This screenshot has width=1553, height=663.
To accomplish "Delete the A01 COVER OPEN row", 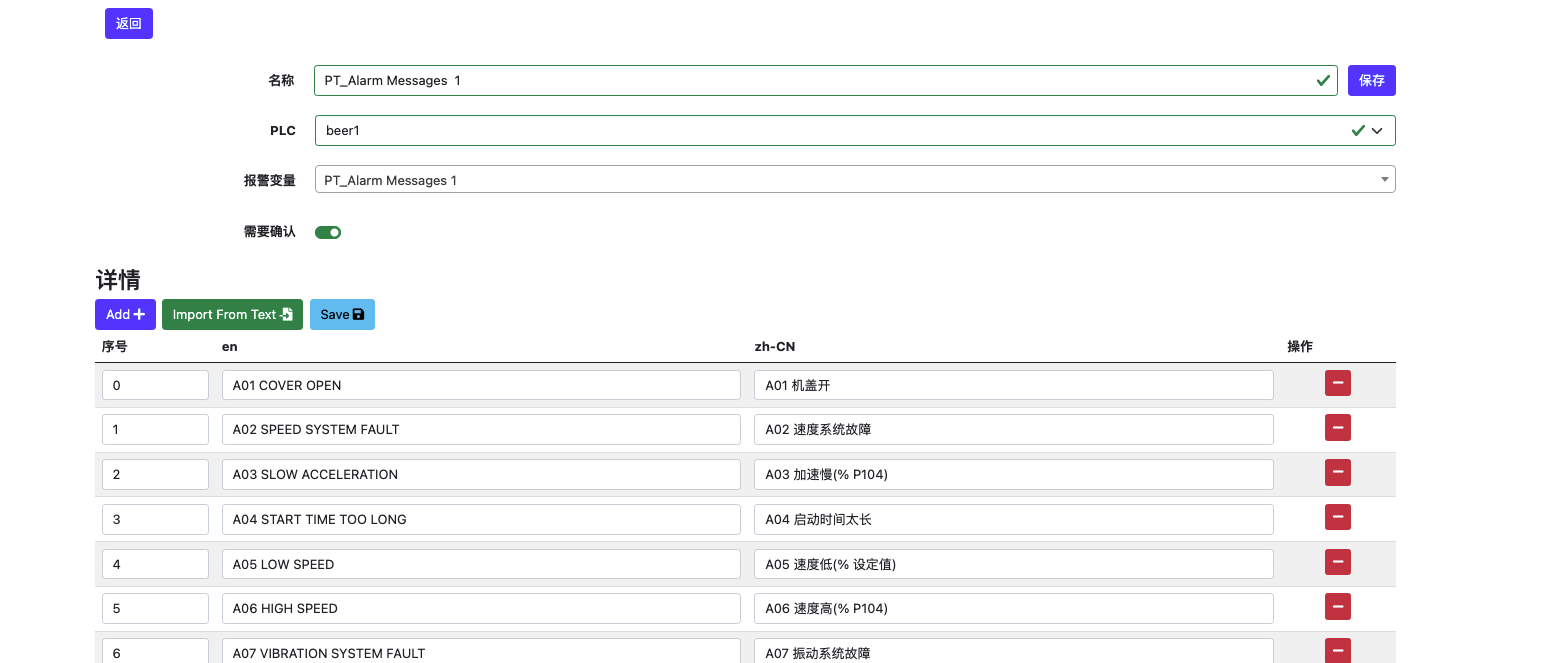I will coord(1337,383).
